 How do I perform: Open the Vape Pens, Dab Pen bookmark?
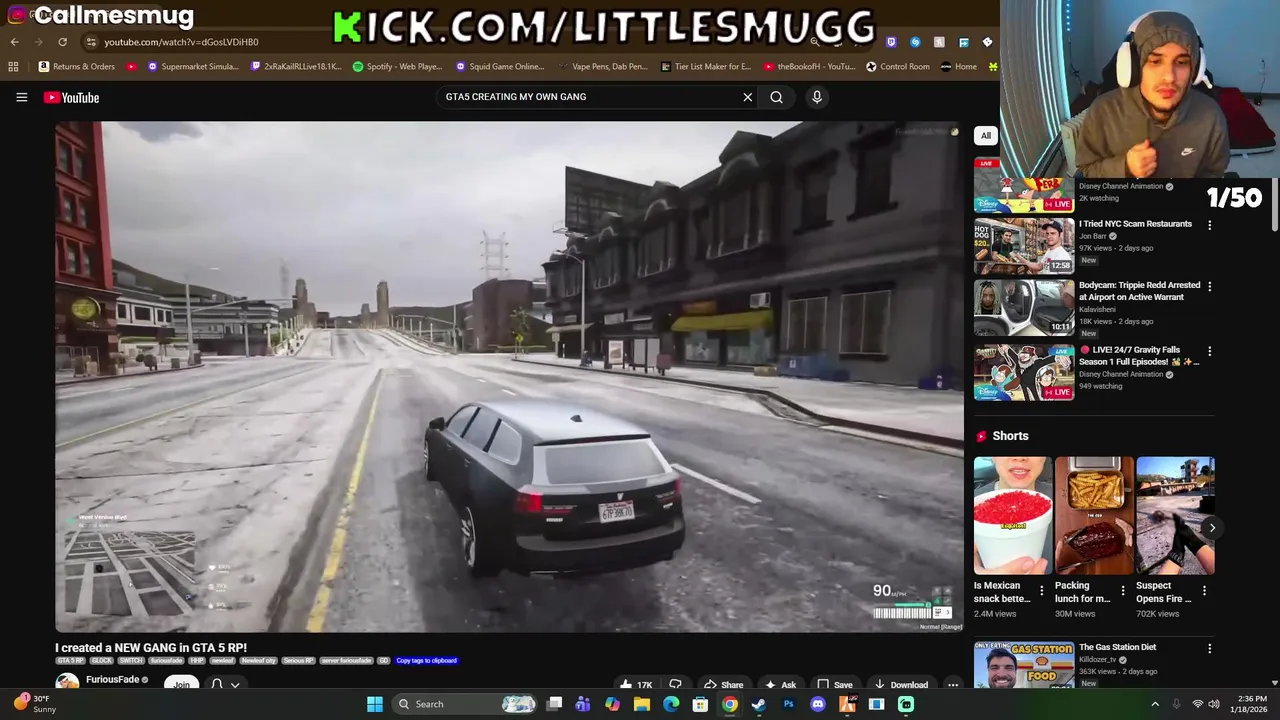coord(601,67)
